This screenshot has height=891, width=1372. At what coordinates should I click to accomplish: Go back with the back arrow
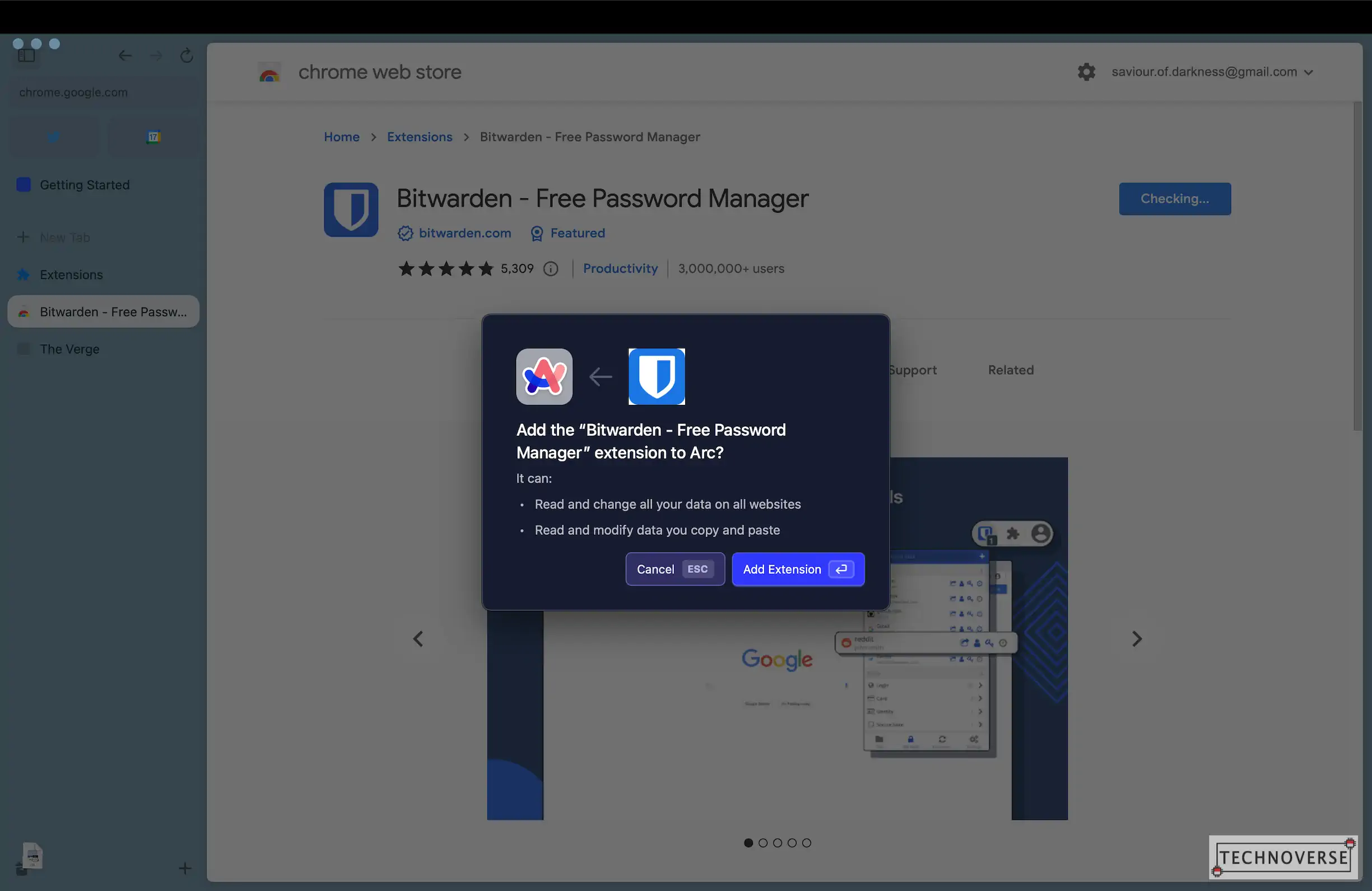(x=125, y=56)
